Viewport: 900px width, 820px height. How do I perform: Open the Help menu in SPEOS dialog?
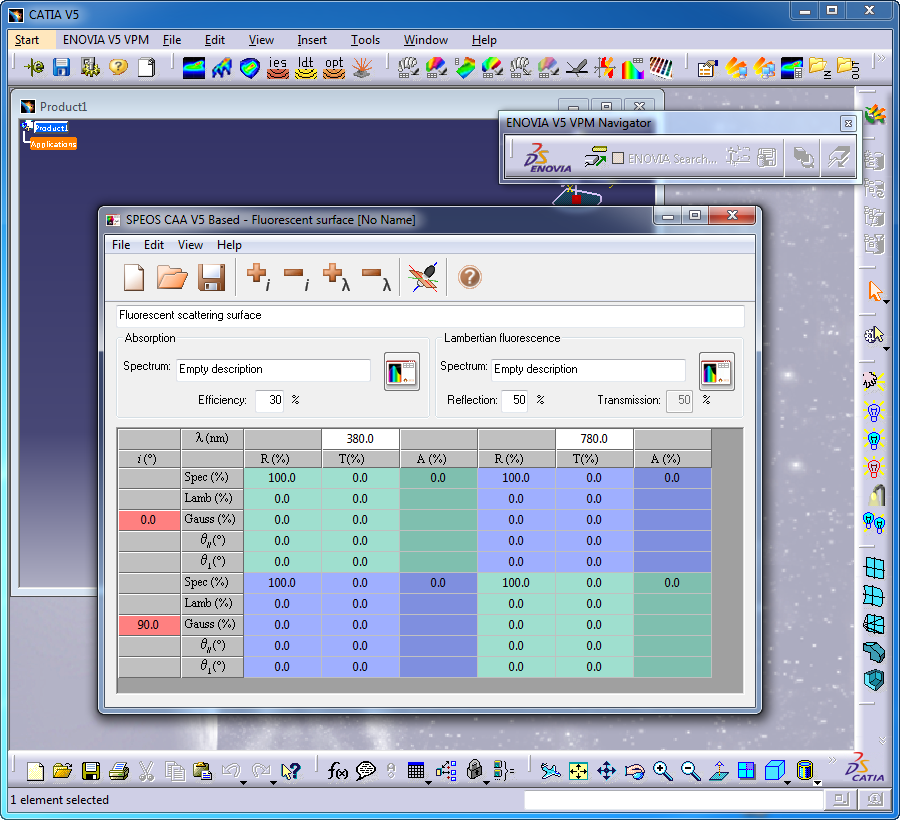[x=229, y=245]
